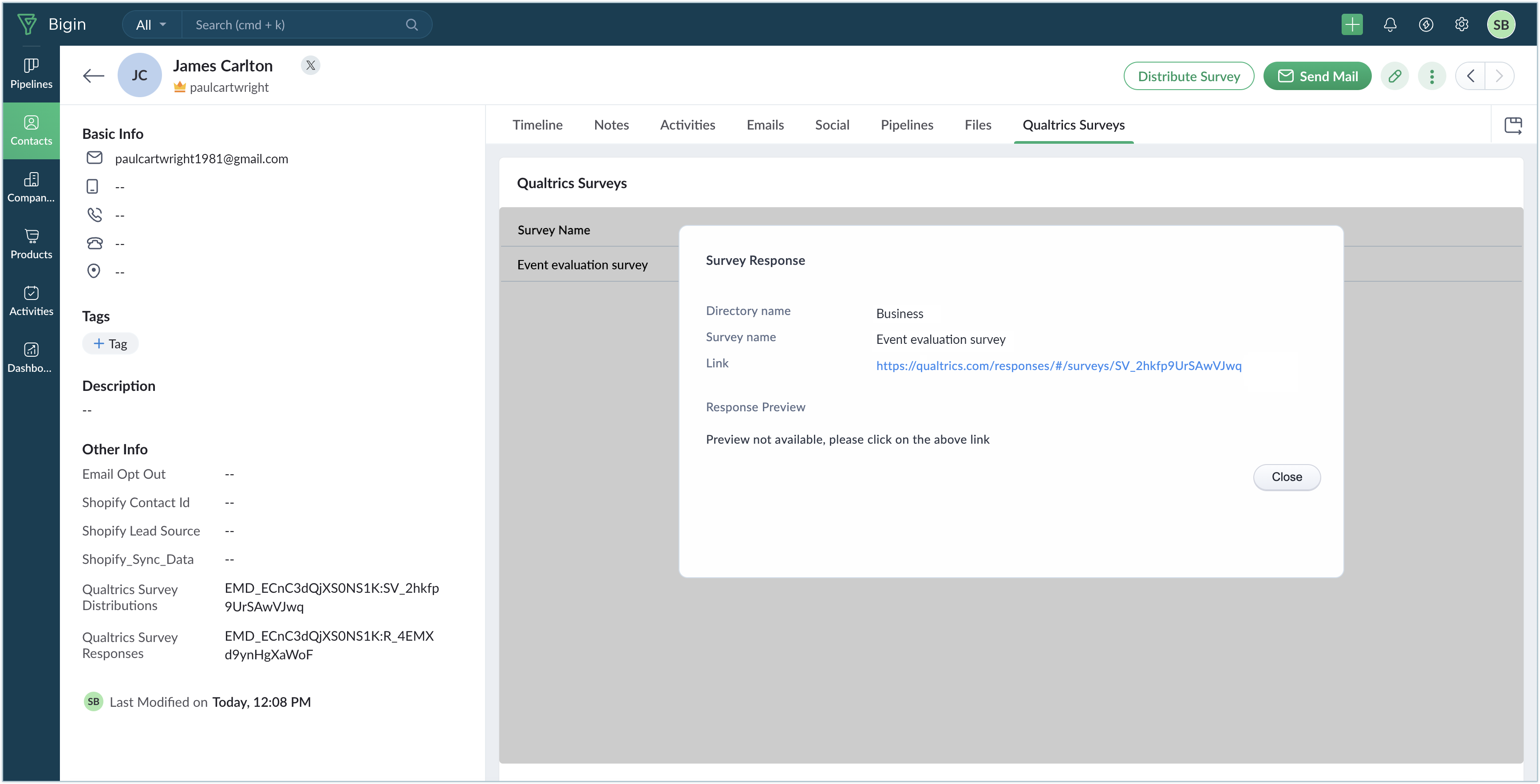
Task: Click the Qualtrics Survey Responses value
Action: pyautogui.click(x=329, y=645)
